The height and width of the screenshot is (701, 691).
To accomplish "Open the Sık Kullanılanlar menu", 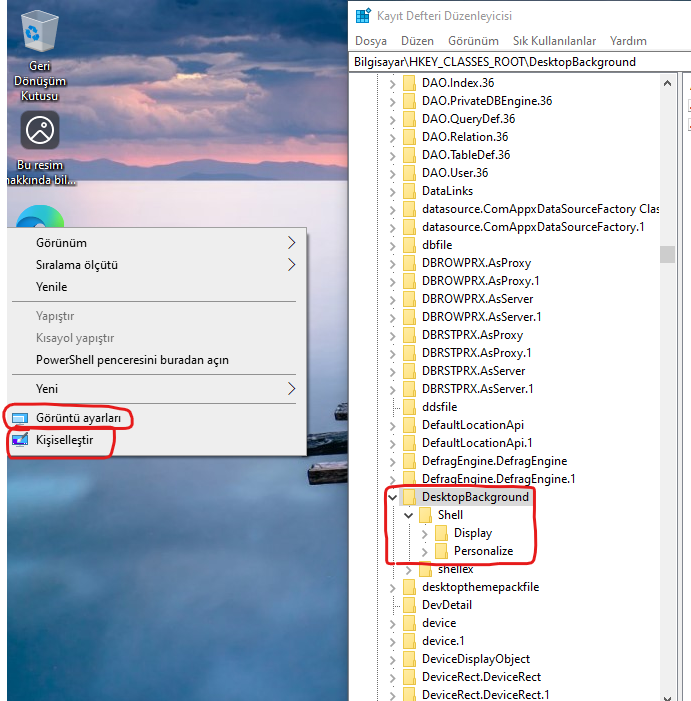I will [554, 41].
